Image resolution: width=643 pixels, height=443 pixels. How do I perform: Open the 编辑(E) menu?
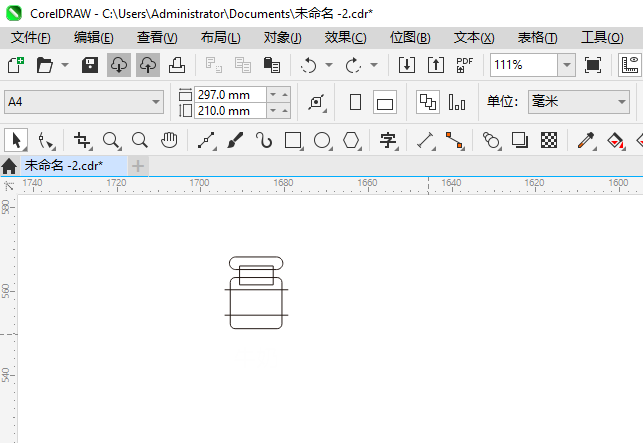click(93, 38)
